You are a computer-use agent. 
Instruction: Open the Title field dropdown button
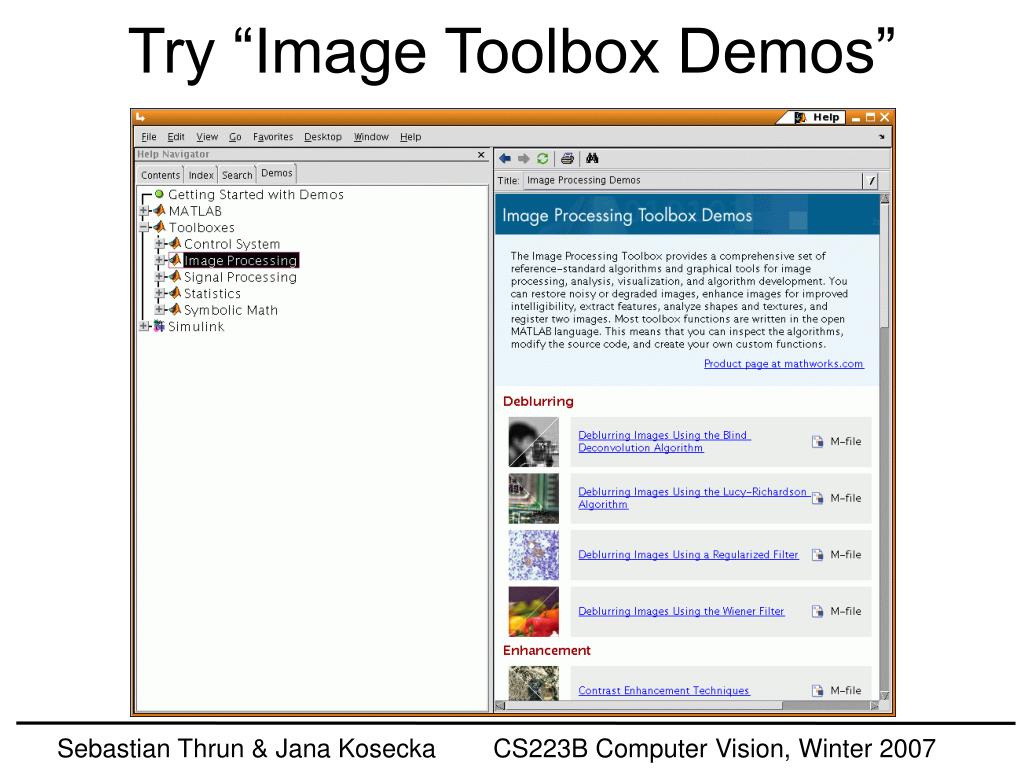871,181
